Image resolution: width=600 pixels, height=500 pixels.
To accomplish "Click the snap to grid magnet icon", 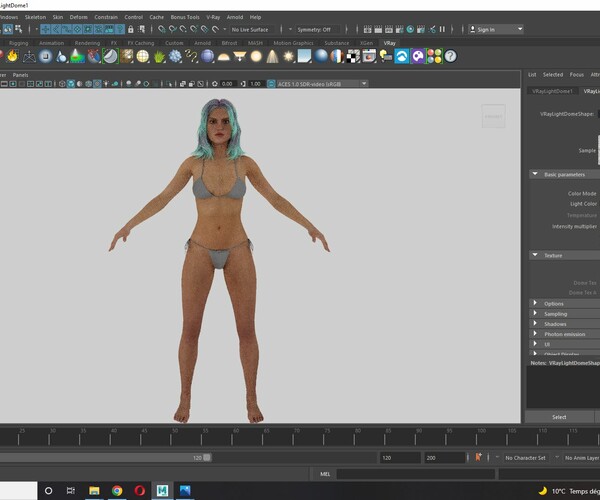I will point(162,29).
